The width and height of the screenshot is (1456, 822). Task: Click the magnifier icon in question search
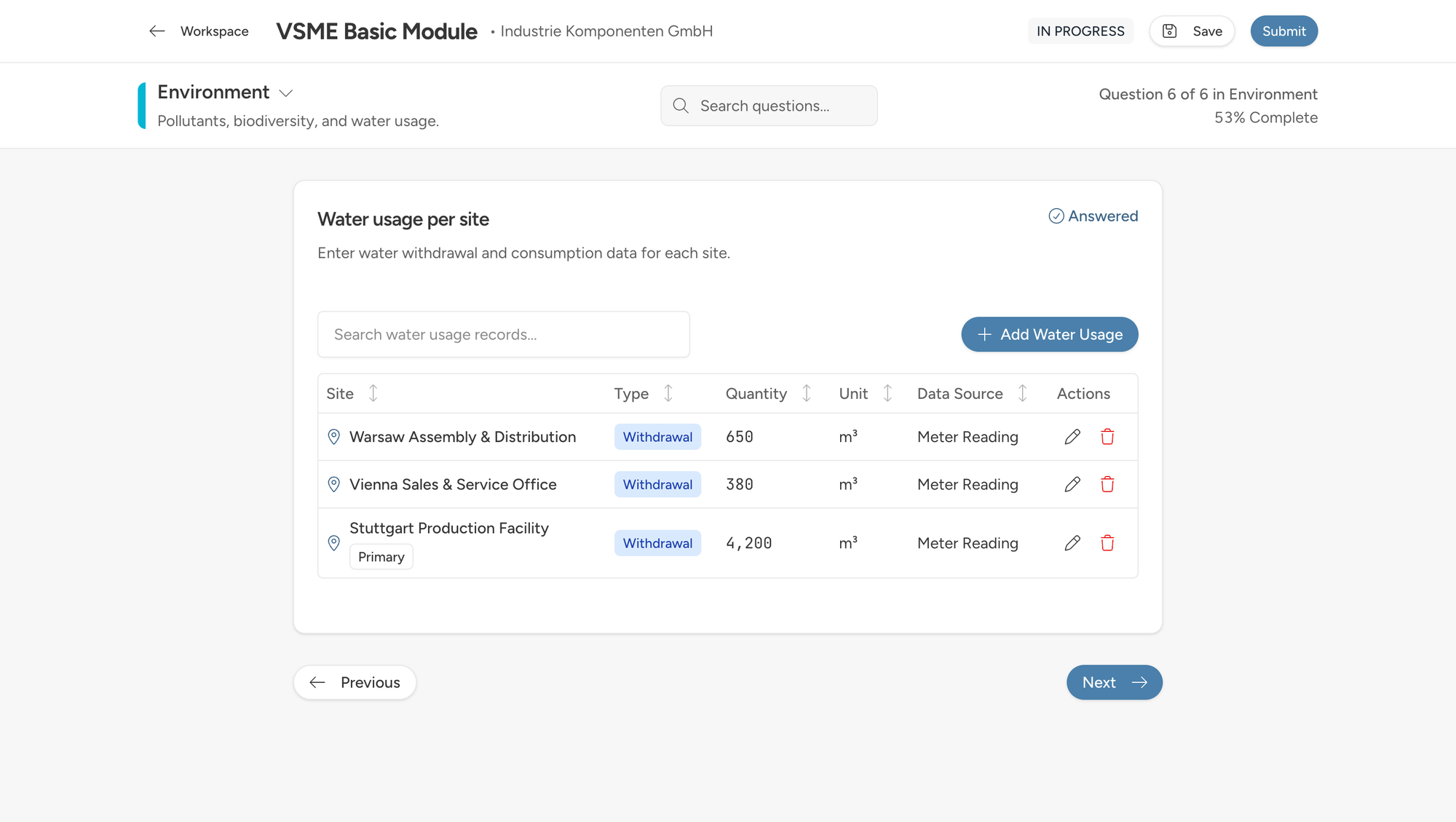[x=681, y=106]
